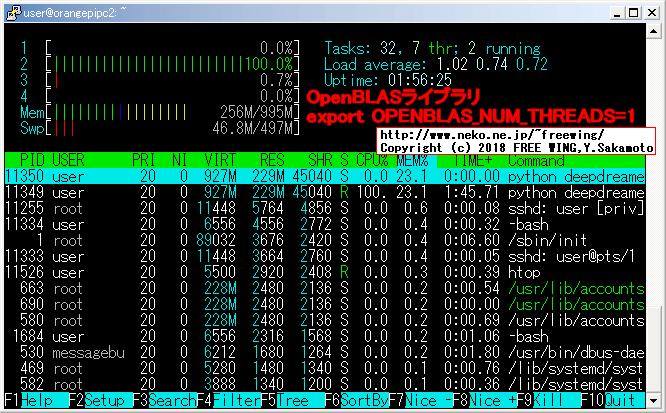Maximize the PuTTY window
The width and height of the screenshot is (666, 413).
point(633,13)
